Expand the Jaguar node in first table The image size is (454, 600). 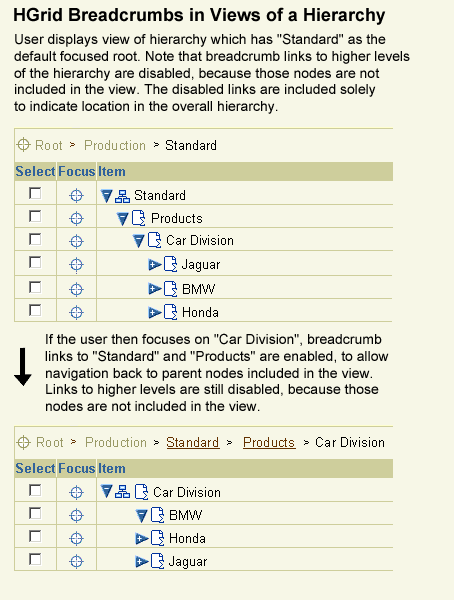point(155,264)
